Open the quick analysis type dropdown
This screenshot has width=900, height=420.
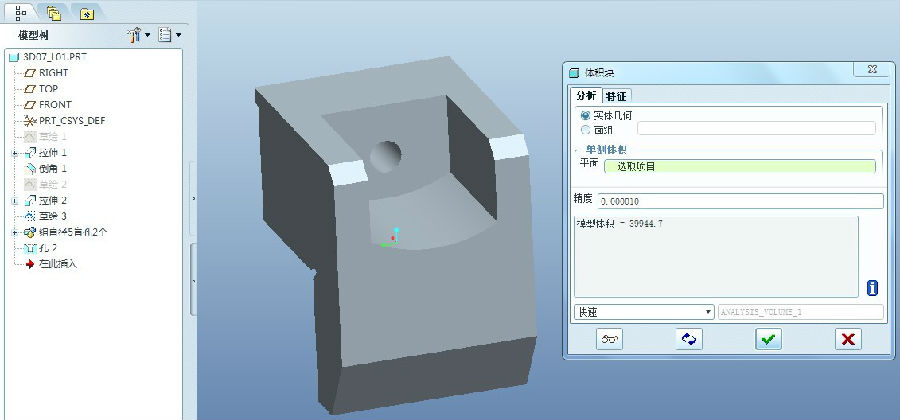point(643,312)
